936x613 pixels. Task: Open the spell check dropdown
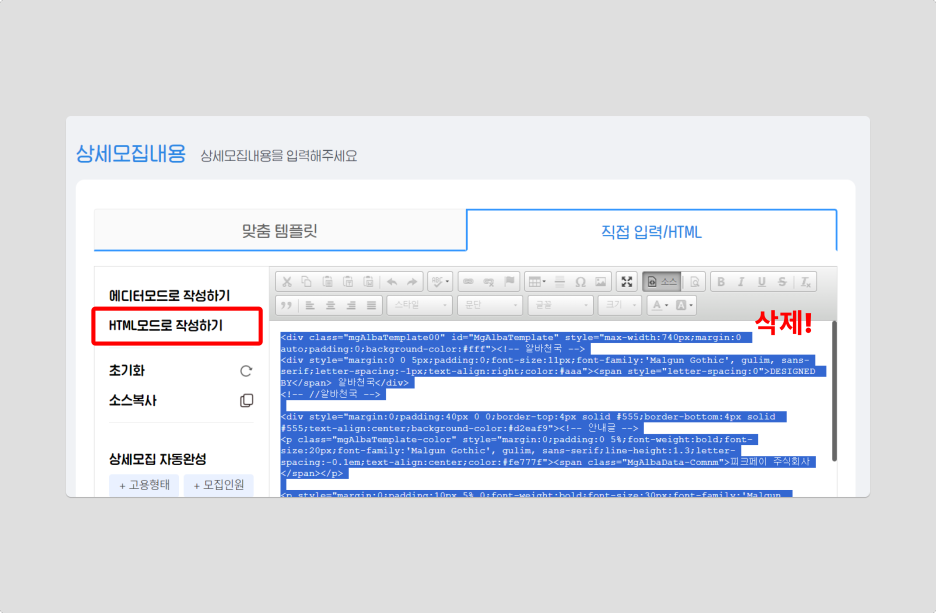440,282
